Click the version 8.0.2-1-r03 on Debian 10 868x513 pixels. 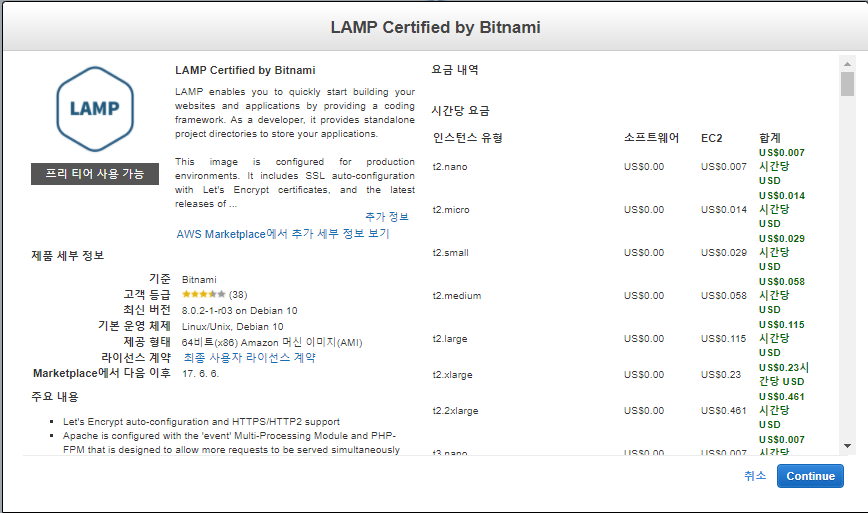pos(240,310)
